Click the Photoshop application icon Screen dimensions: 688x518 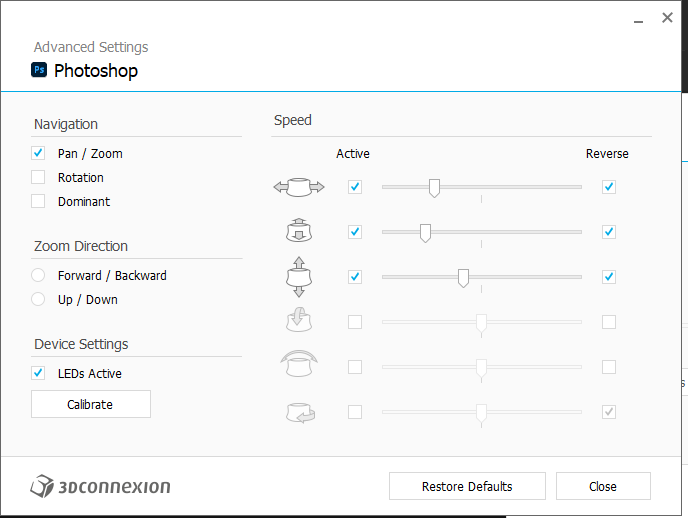(x=40, y=70)
